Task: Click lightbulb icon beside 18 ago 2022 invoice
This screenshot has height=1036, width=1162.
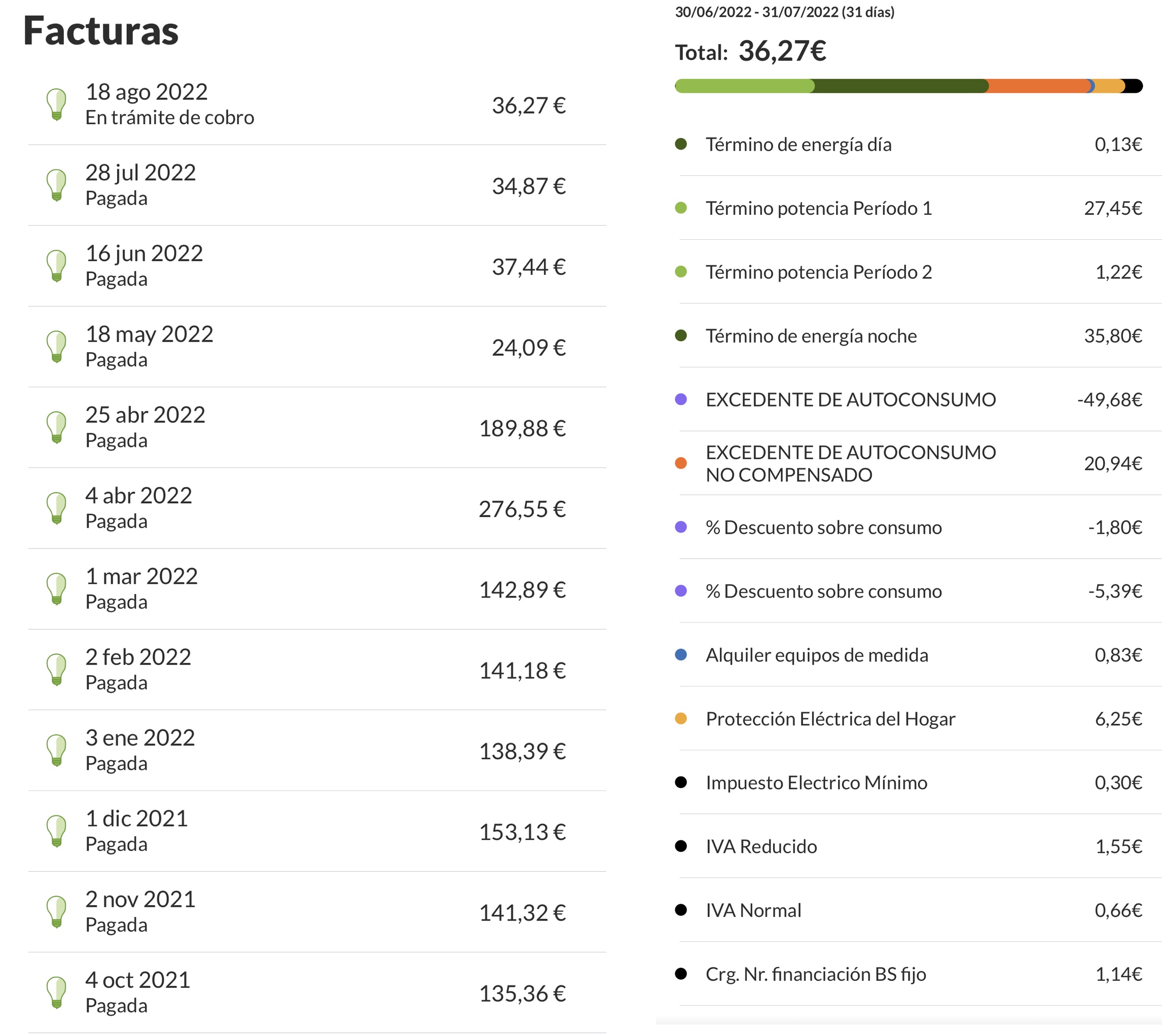Action: (x=56, y=105)
